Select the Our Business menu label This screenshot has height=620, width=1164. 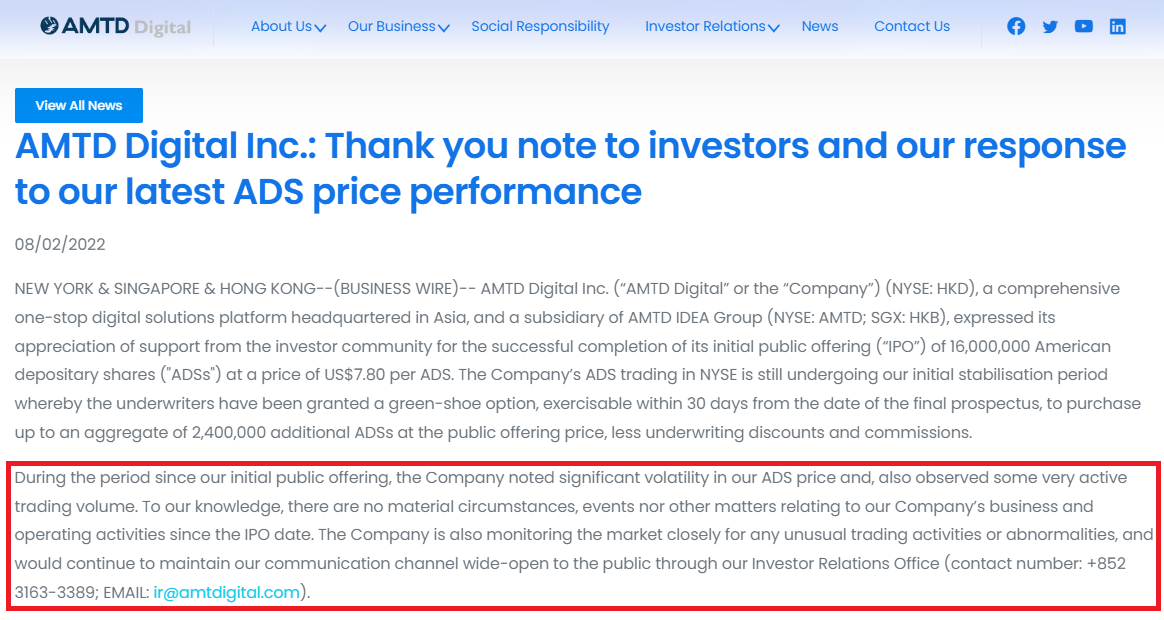click(x=391, y=27)
